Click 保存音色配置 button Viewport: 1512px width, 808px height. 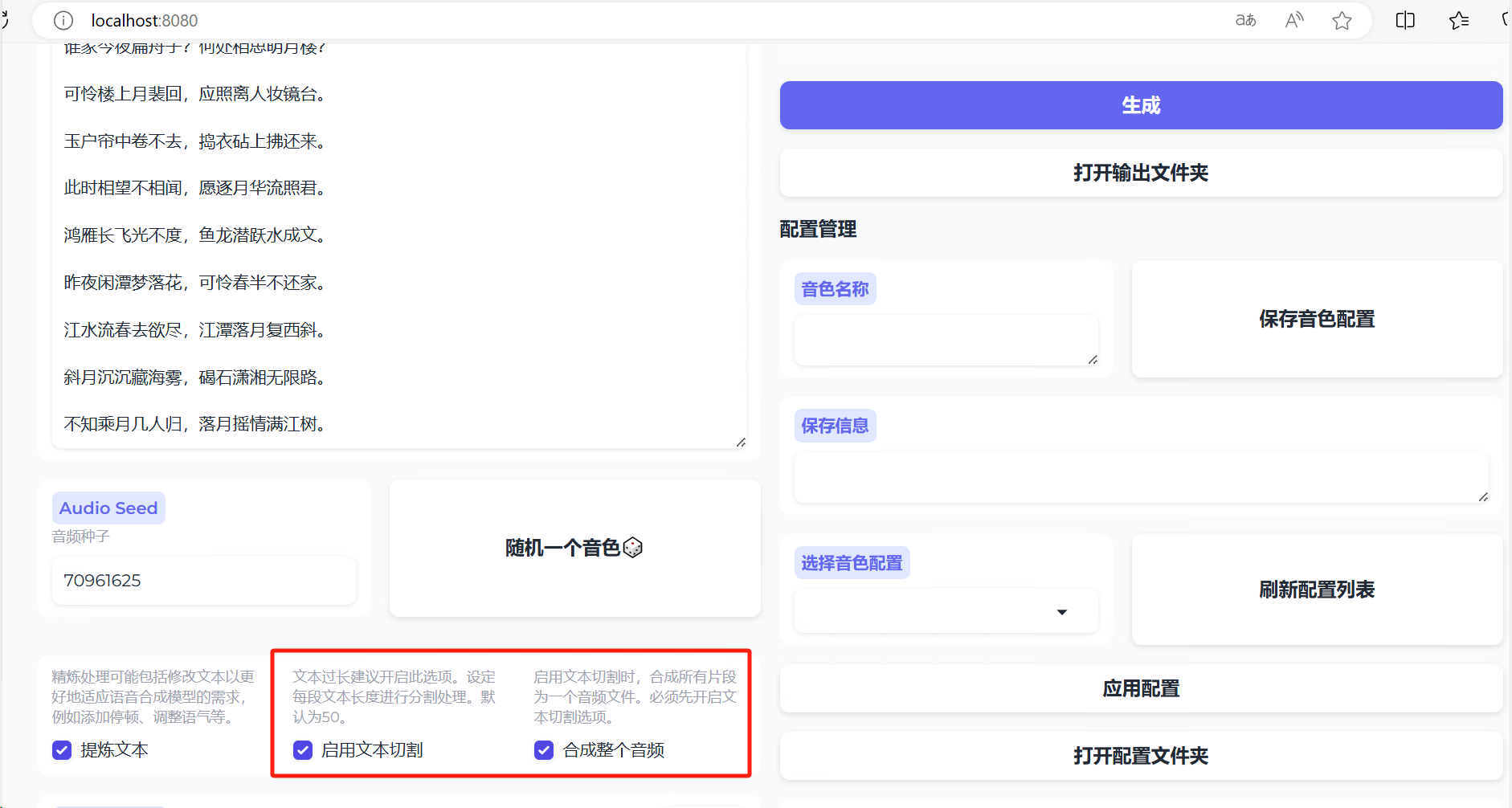(x=1317, y=319)
